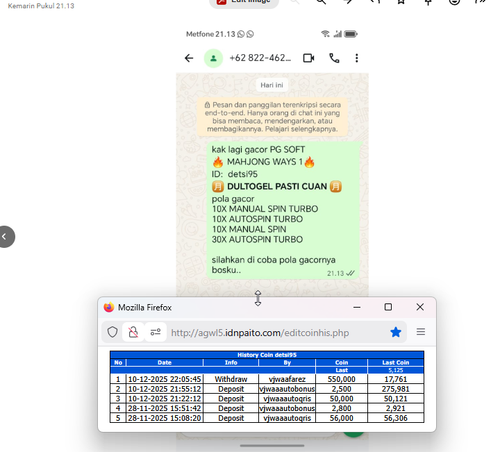Viewport: 500px width, 452px height.
Task: Select the date cell '28-11-2025 15:08:20'
Action: [165, 418]
